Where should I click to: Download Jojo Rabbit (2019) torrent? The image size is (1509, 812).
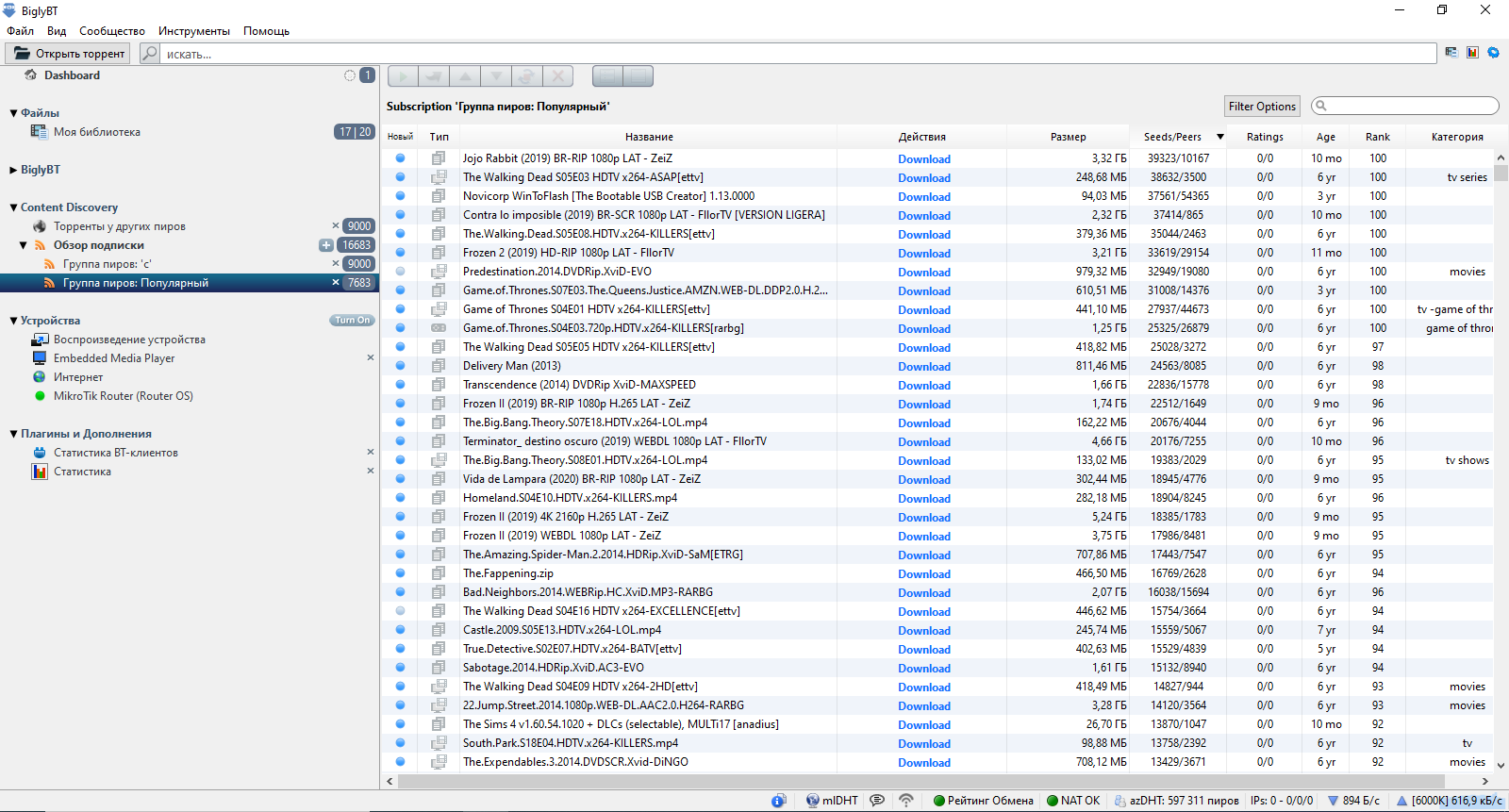[924, 159]
